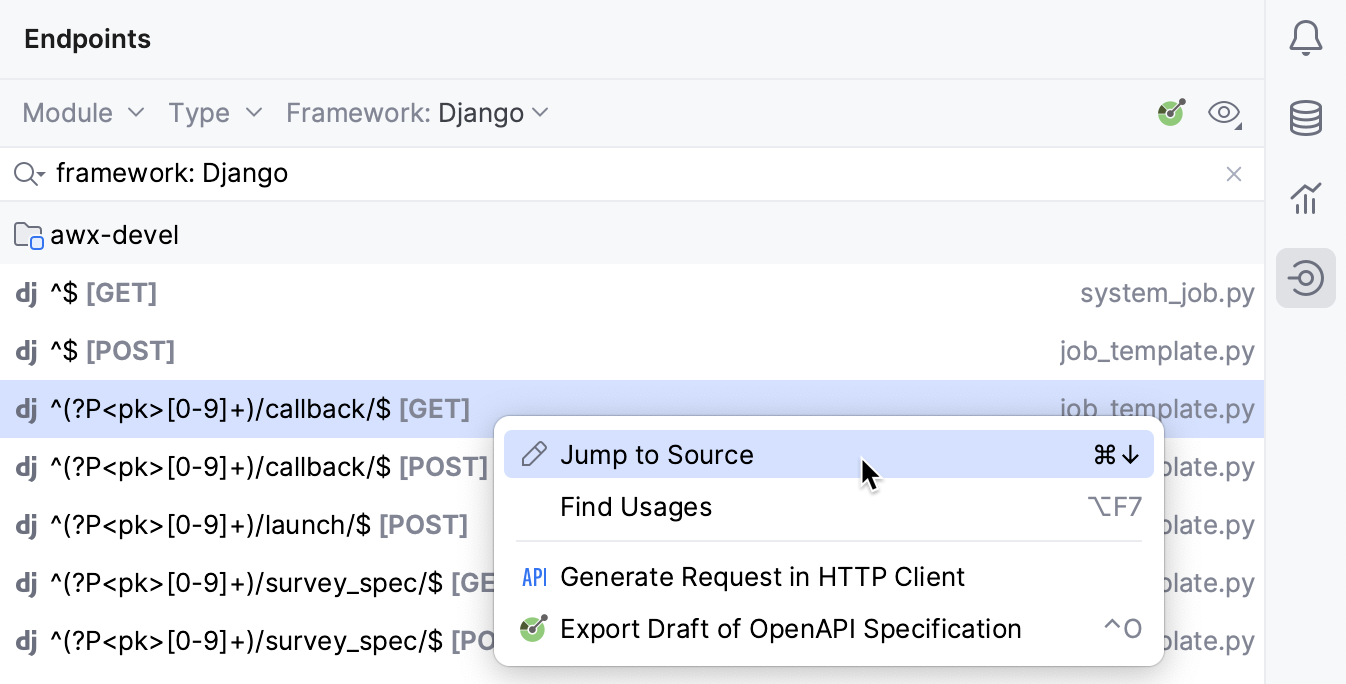1346x684 pixels.
Task: Click the API icon in the context menu
Action: click(535, 577)
